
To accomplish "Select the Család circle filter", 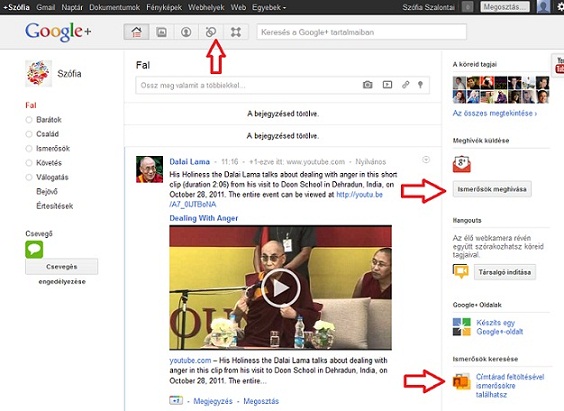I will [x=42, y=134].
